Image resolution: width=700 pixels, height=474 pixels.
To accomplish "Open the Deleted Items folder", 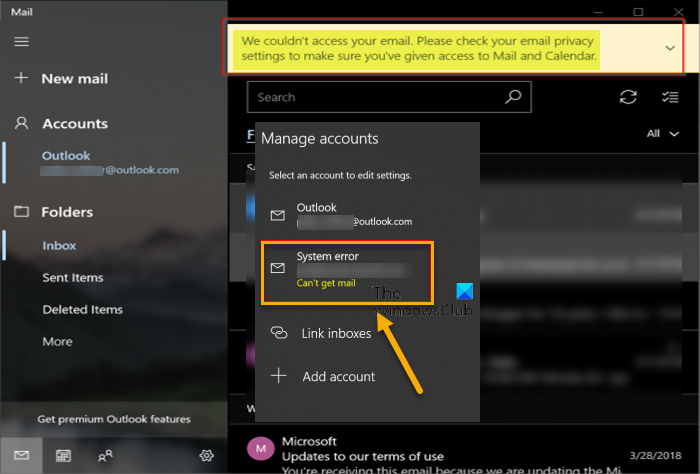I will (x=83, y=309).
